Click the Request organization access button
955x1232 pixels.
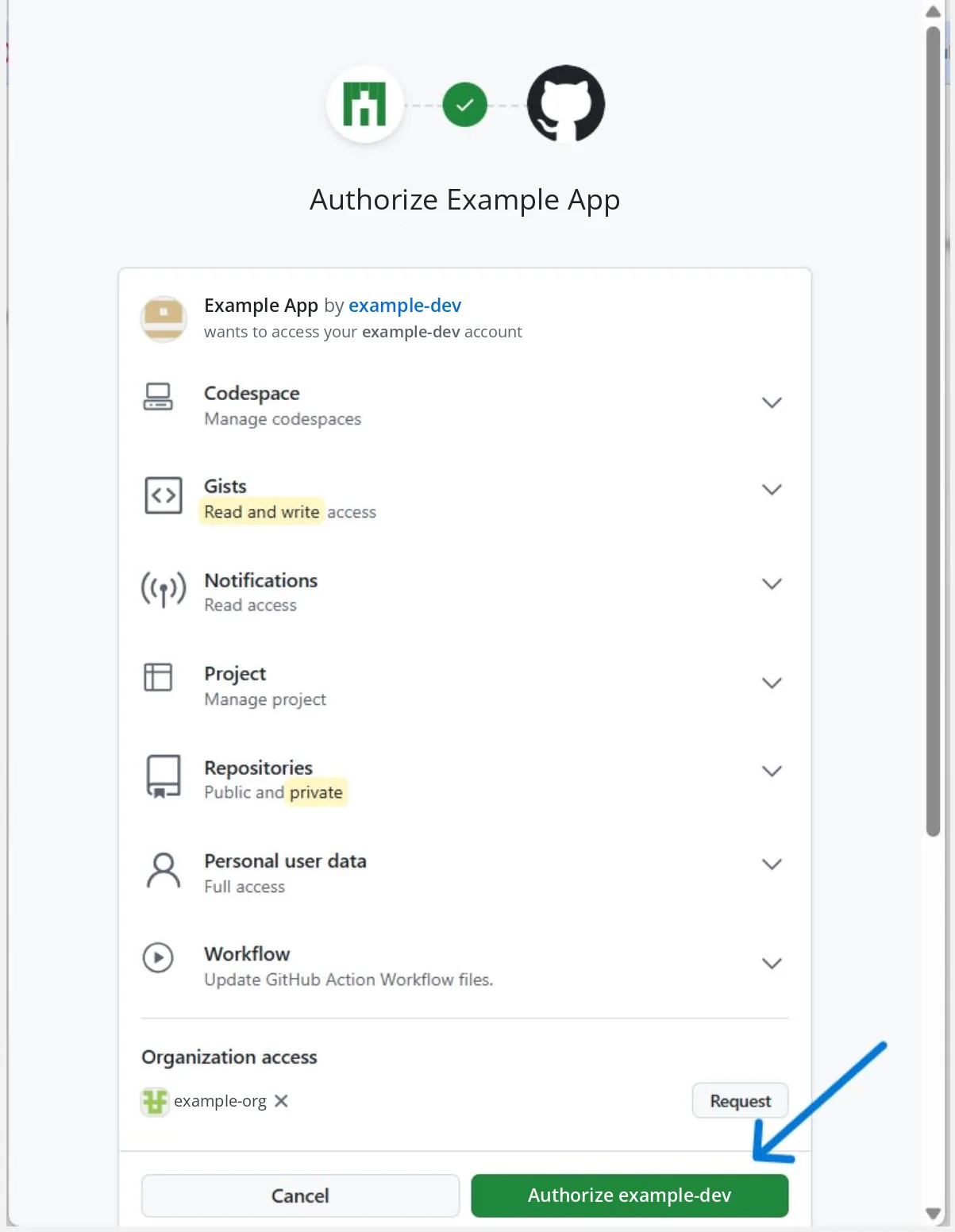tap(740, 1101)
